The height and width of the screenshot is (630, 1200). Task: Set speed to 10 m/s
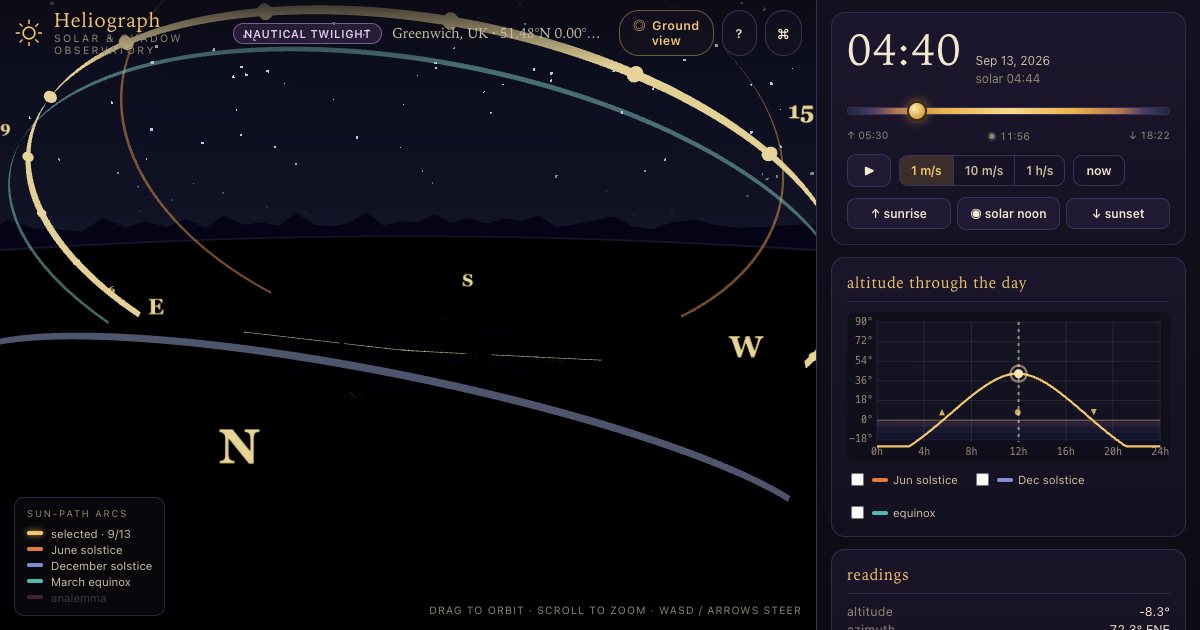tap(984, 171)
